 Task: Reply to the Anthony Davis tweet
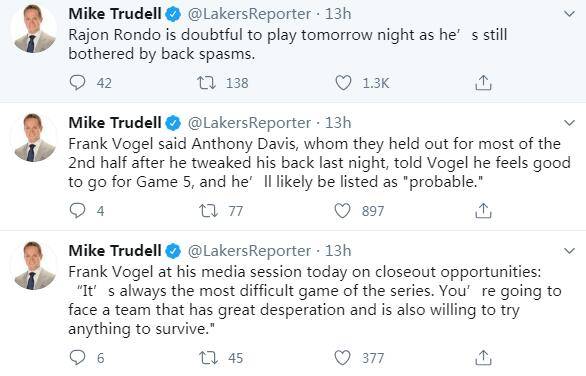(77, 210)
